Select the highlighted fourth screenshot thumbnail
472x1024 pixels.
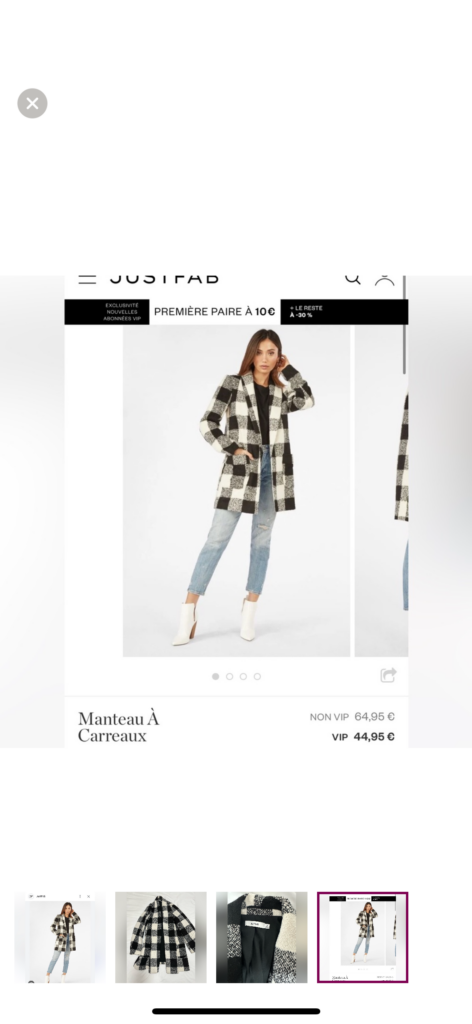[362, 937]
